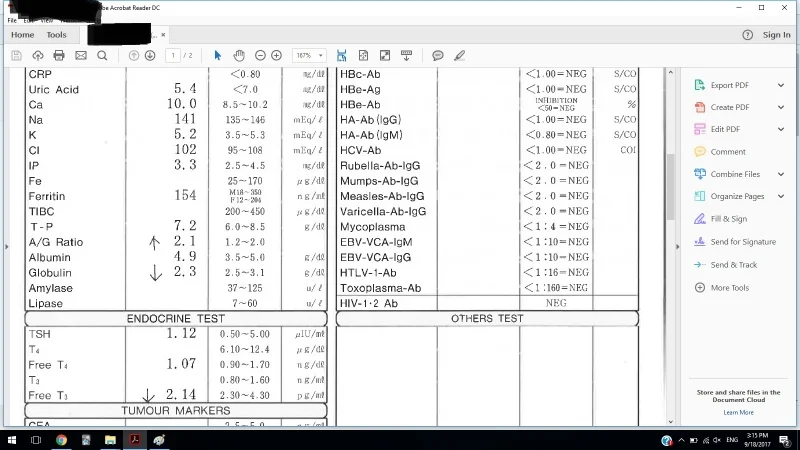Image resolution: width=800 pixels, height=450 pixels.
Task: Go to previous page arrow icon
Action: pyautogui.click(x=134, y=56)
